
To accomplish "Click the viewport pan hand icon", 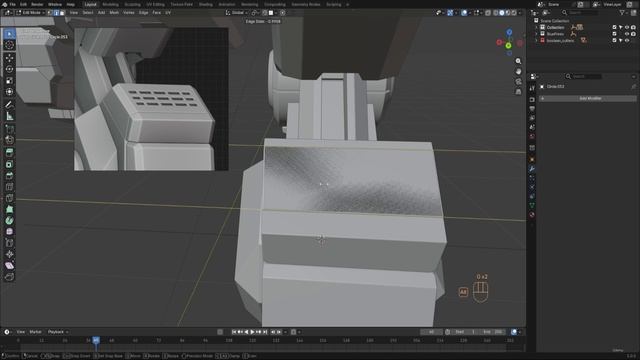I will tap(518, 71).
